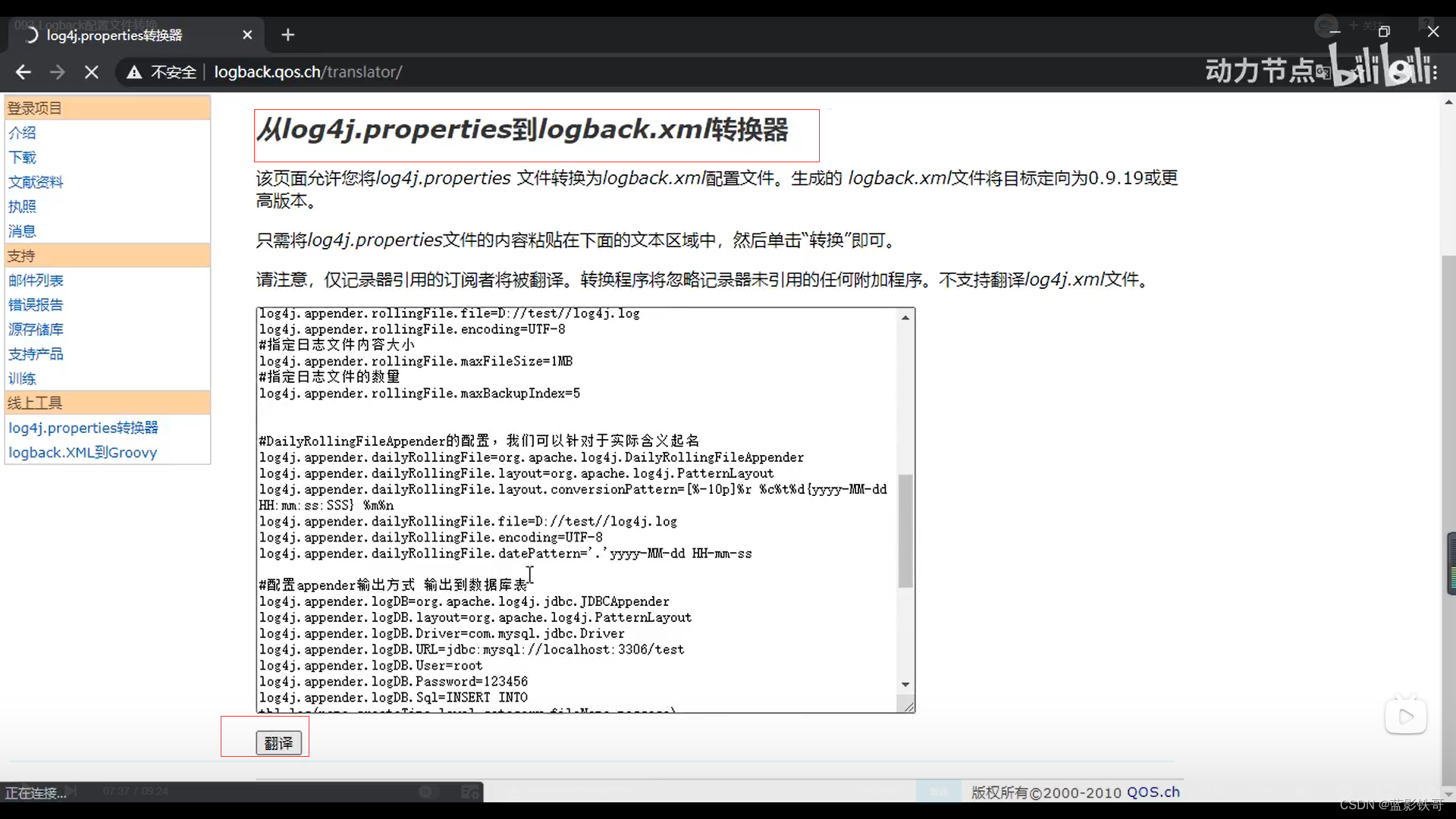The height and width of the screenshot is (819, 1456).
Task: Open the 文献资料 link
Action: 36,182
